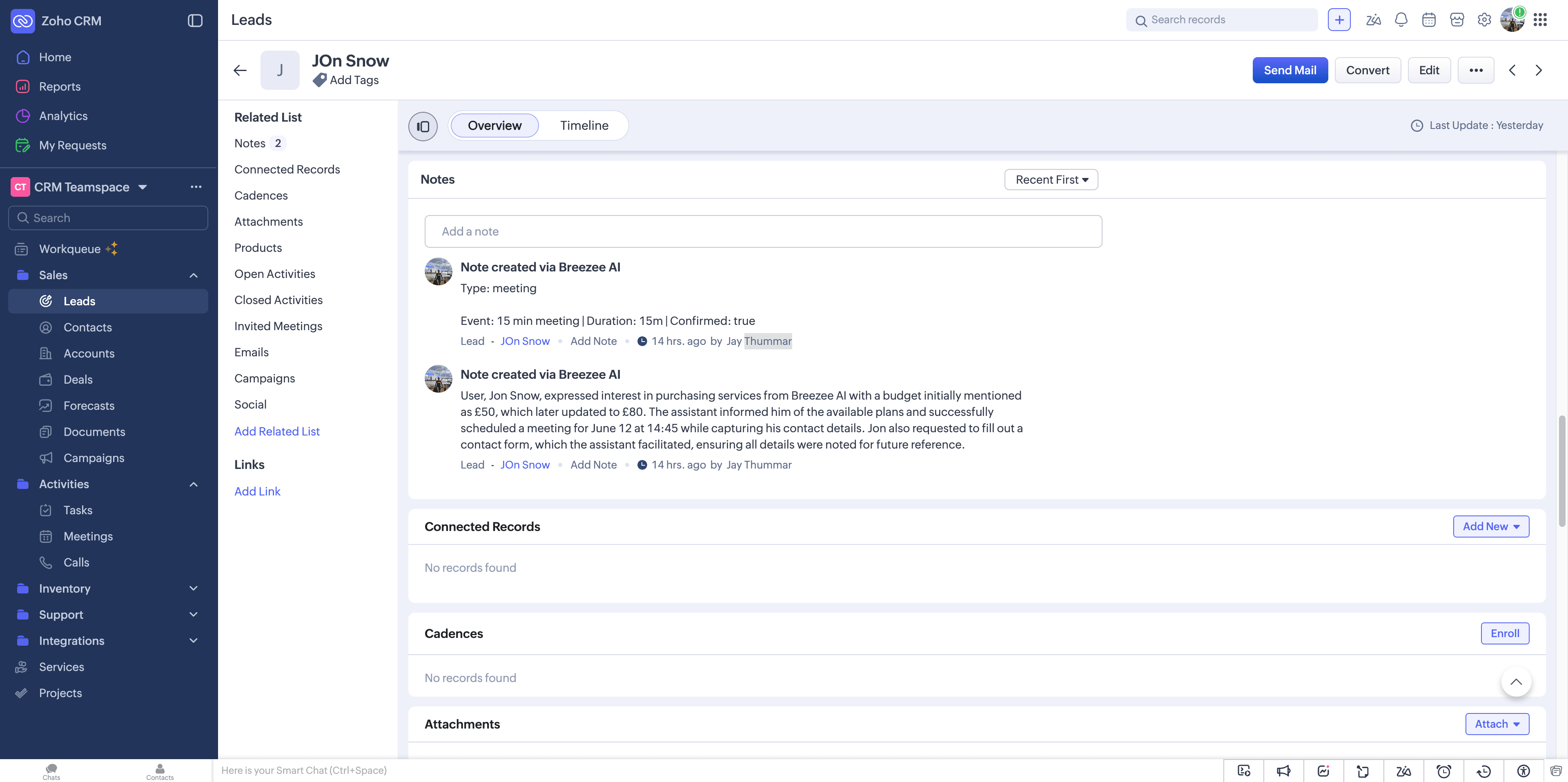Open Chats in the bottom bar

(x=51, y=771)
